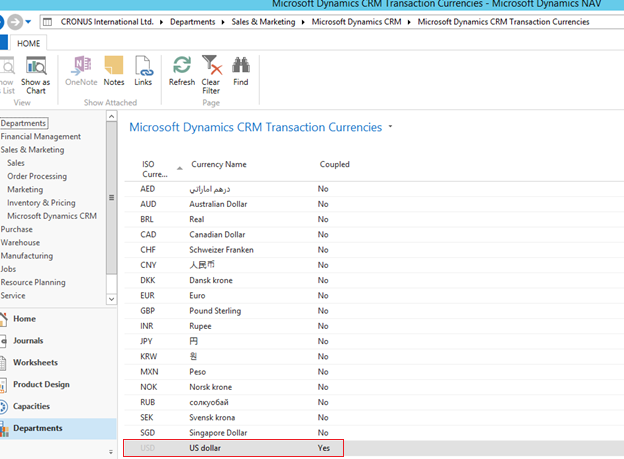Open Order Processing in tree
This screenshot has height=459, width=624.
point(37,176)
